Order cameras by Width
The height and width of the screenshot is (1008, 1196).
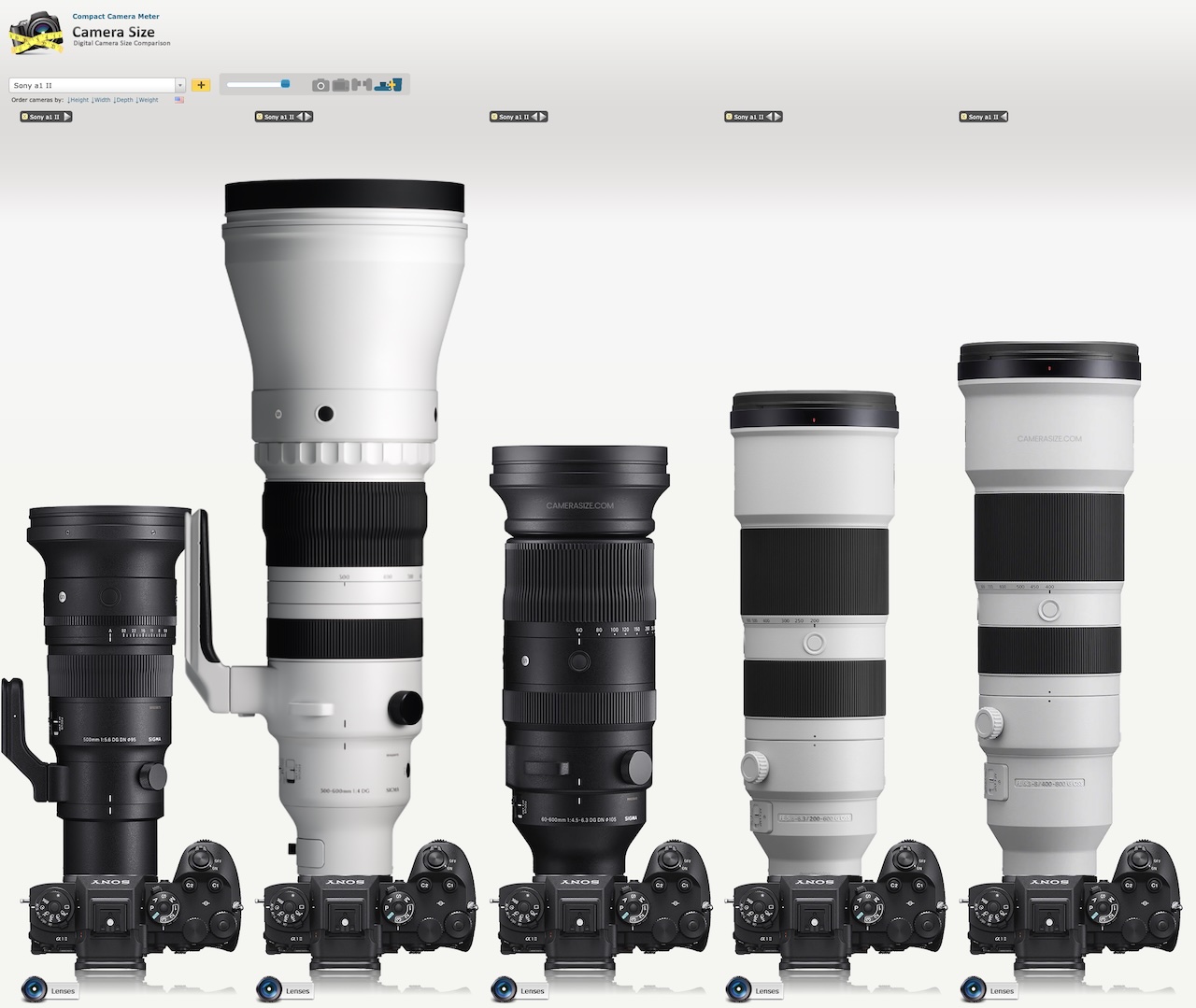(x=101, y=100)
